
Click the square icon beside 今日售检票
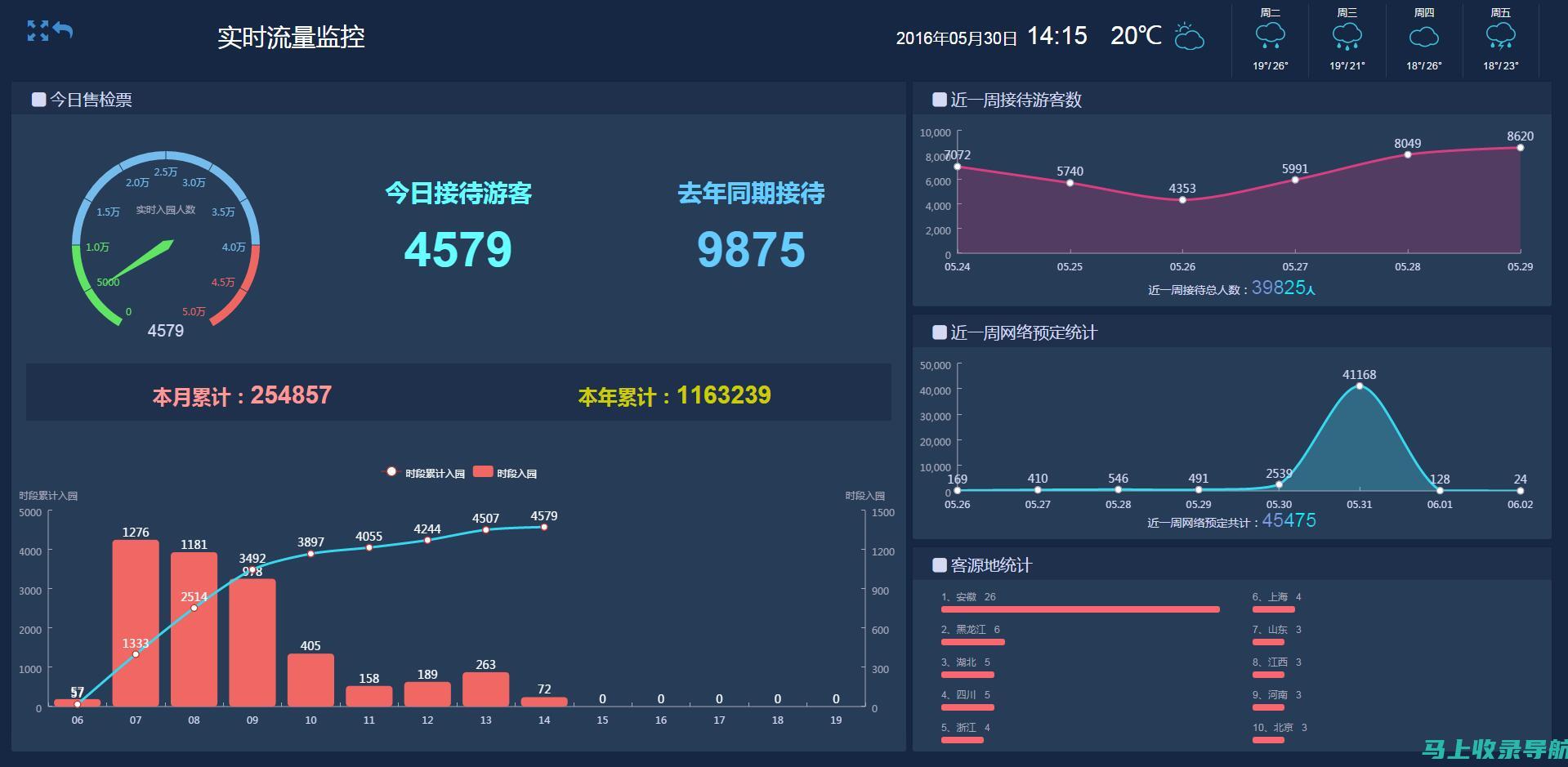click(x=38, y=100)
